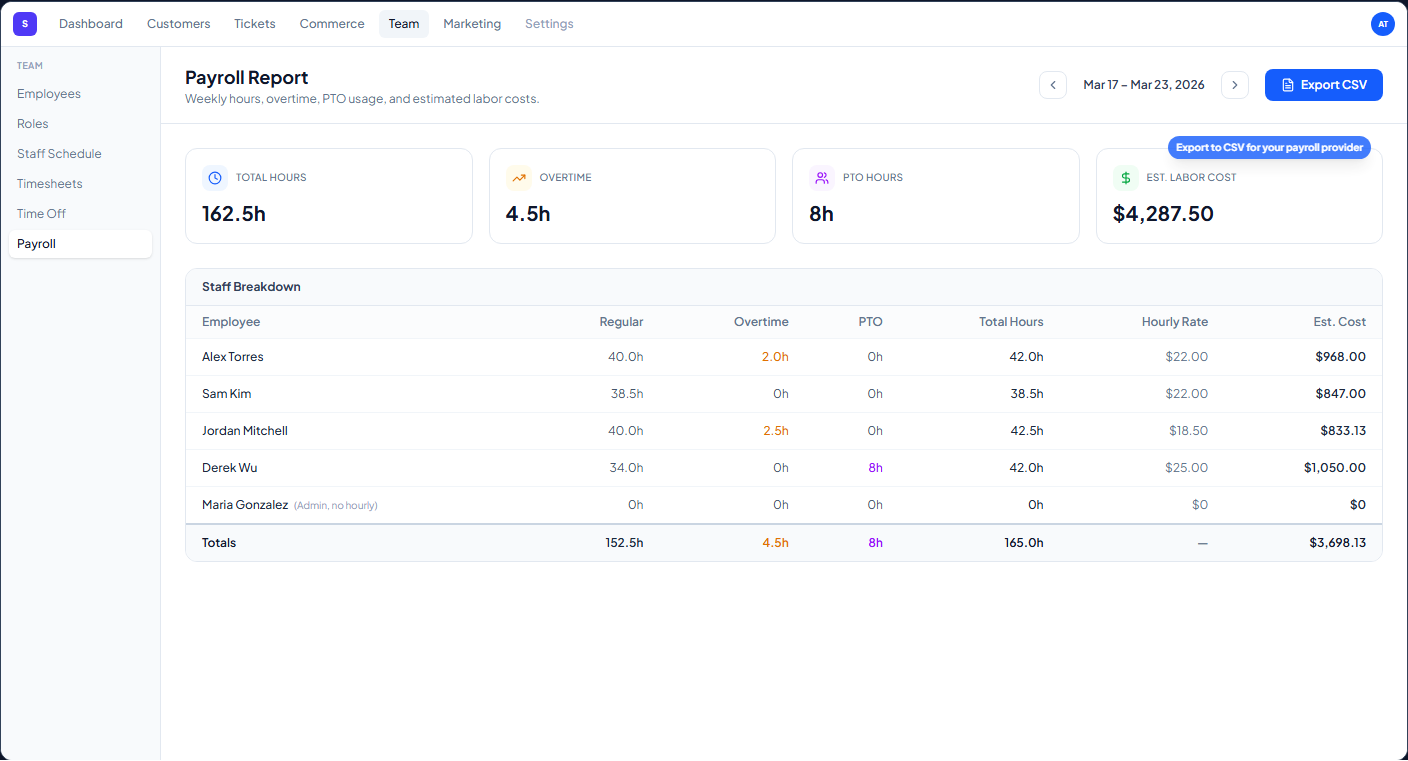The height and width of the screenshot is (761, 1408).
Task: Open Timesheets in the sidebar
Action: (x=80, y=184)
